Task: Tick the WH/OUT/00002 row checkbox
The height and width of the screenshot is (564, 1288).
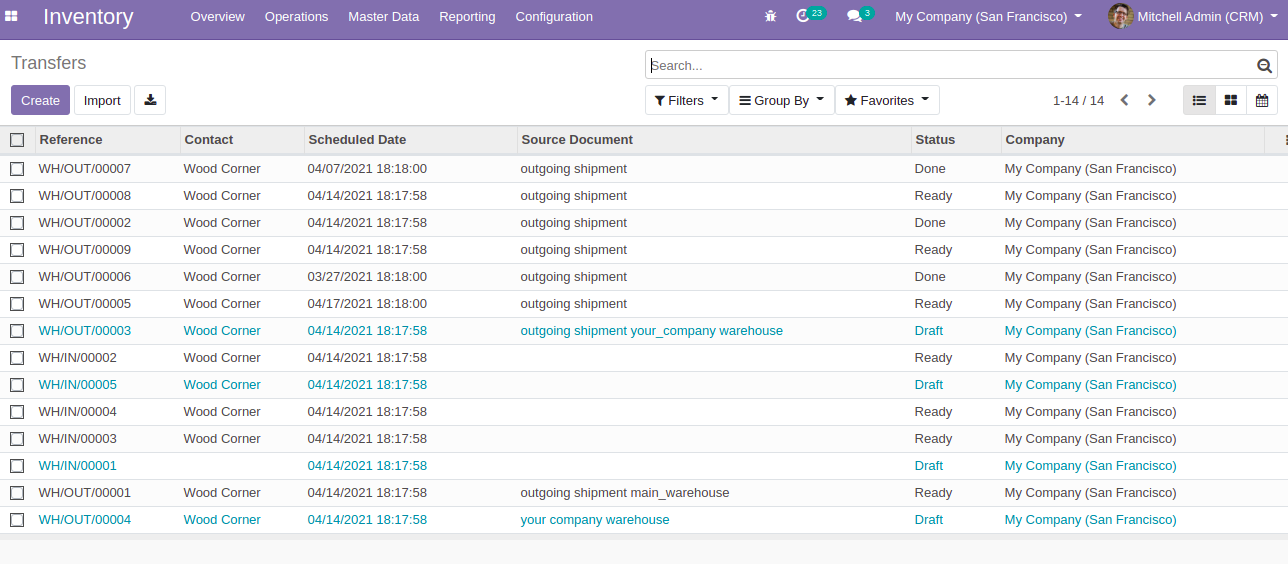Action: click(17, 223)
